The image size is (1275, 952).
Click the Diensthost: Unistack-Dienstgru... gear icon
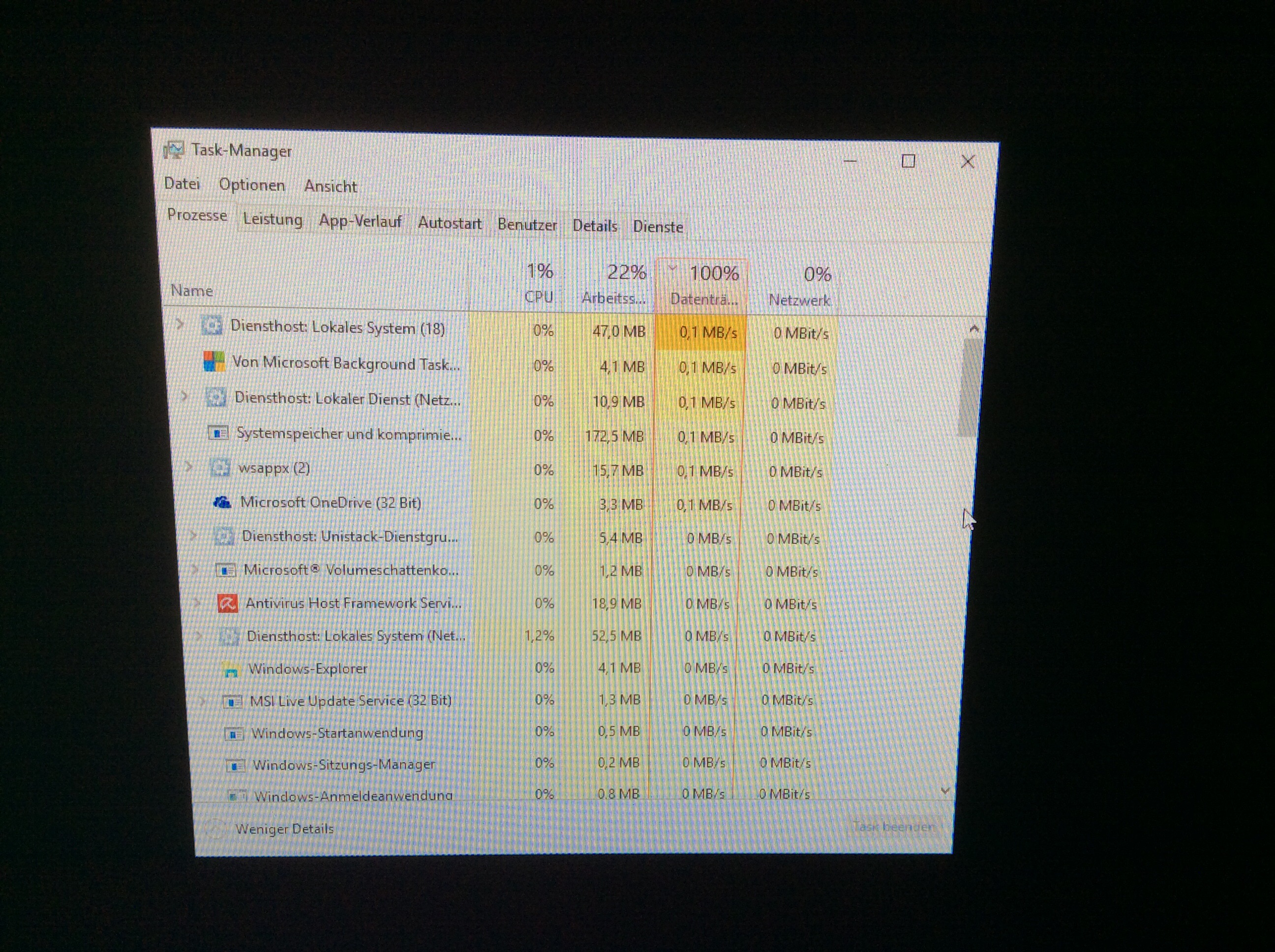pyautogui.click(x=224, y=536)
